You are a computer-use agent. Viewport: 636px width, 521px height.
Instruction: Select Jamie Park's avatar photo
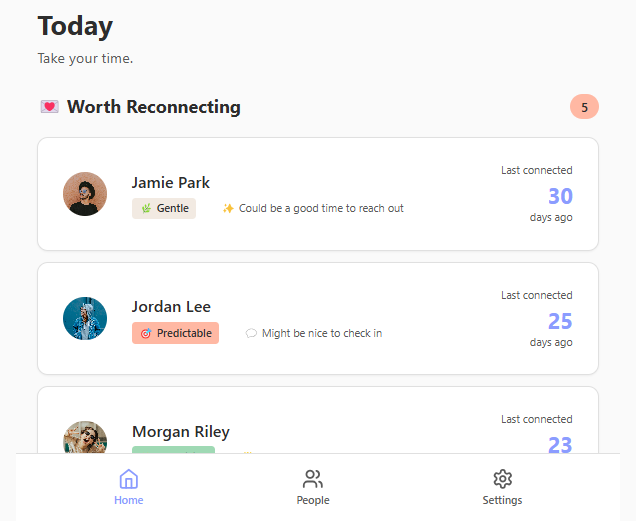85,194
